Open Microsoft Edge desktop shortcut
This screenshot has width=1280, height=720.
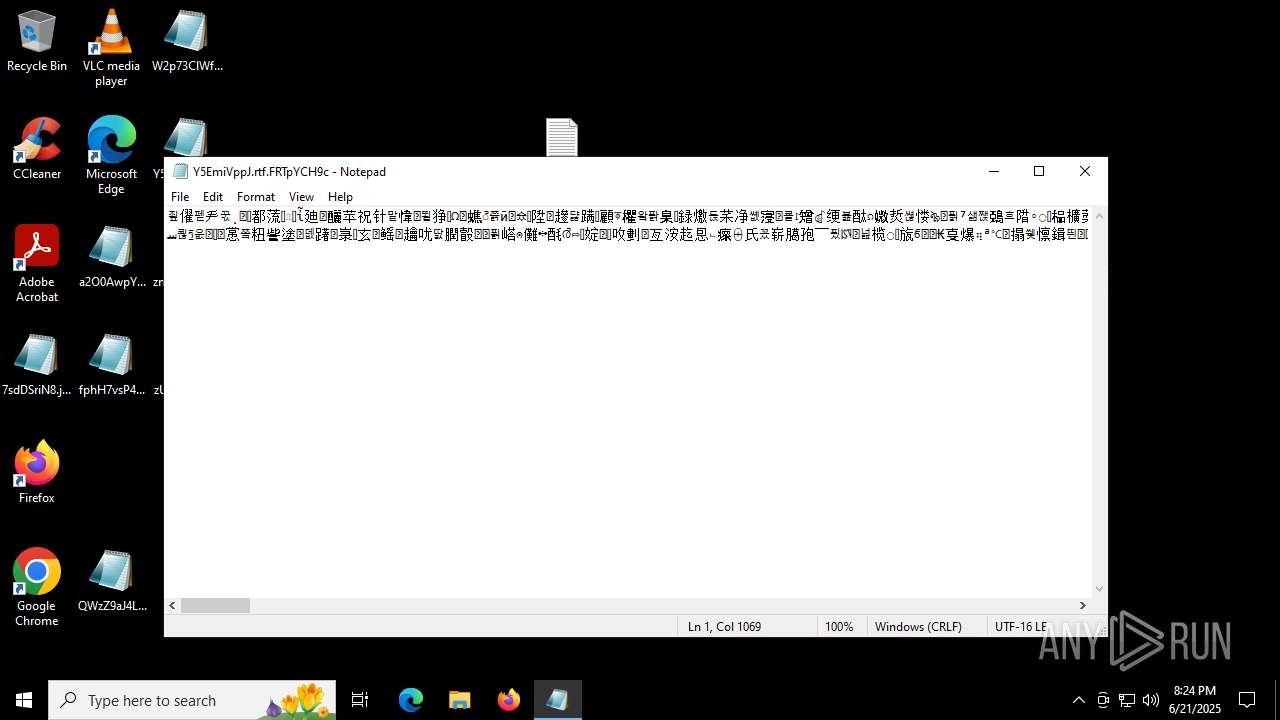pos(111,156)
